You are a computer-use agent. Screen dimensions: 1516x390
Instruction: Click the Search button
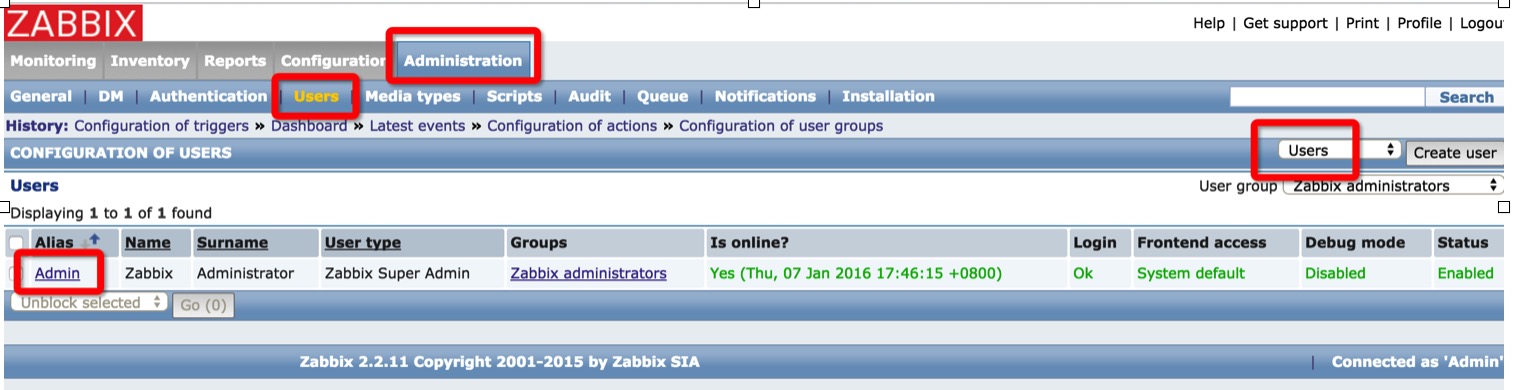tap(1466, 97)
